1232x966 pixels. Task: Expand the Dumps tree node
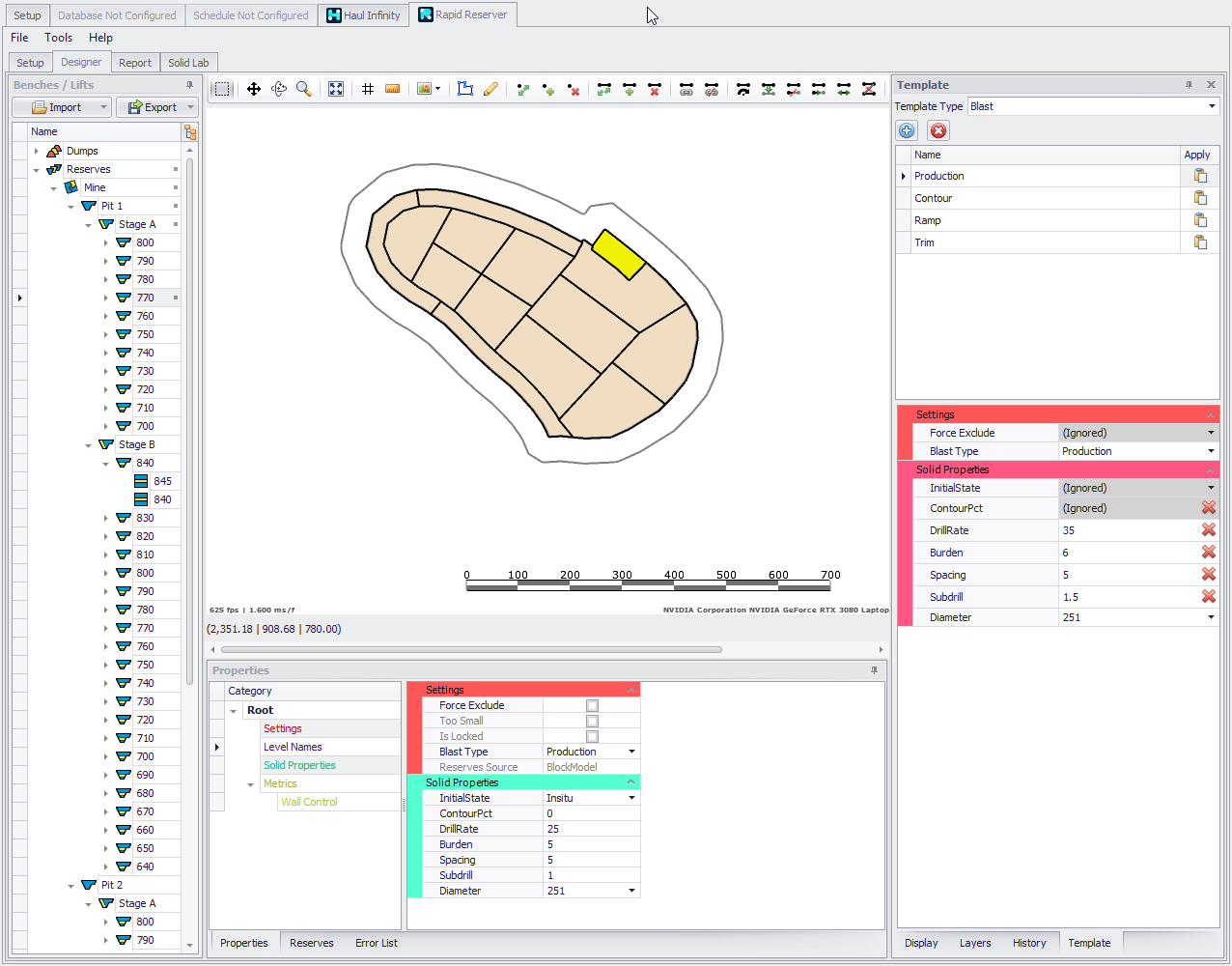click(37, 151)
